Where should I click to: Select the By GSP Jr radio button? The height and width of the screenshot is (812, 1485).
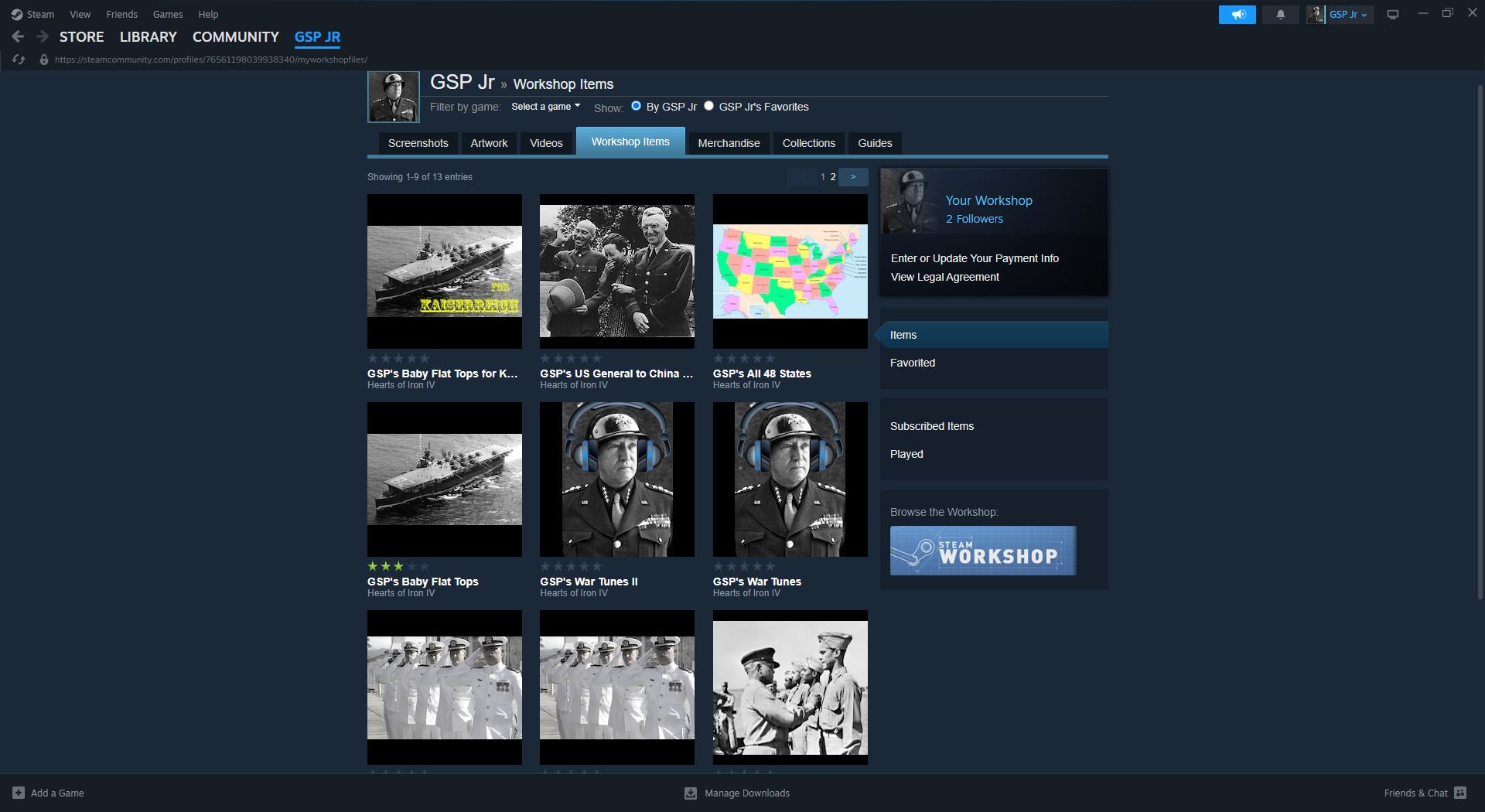coord(636,106)
